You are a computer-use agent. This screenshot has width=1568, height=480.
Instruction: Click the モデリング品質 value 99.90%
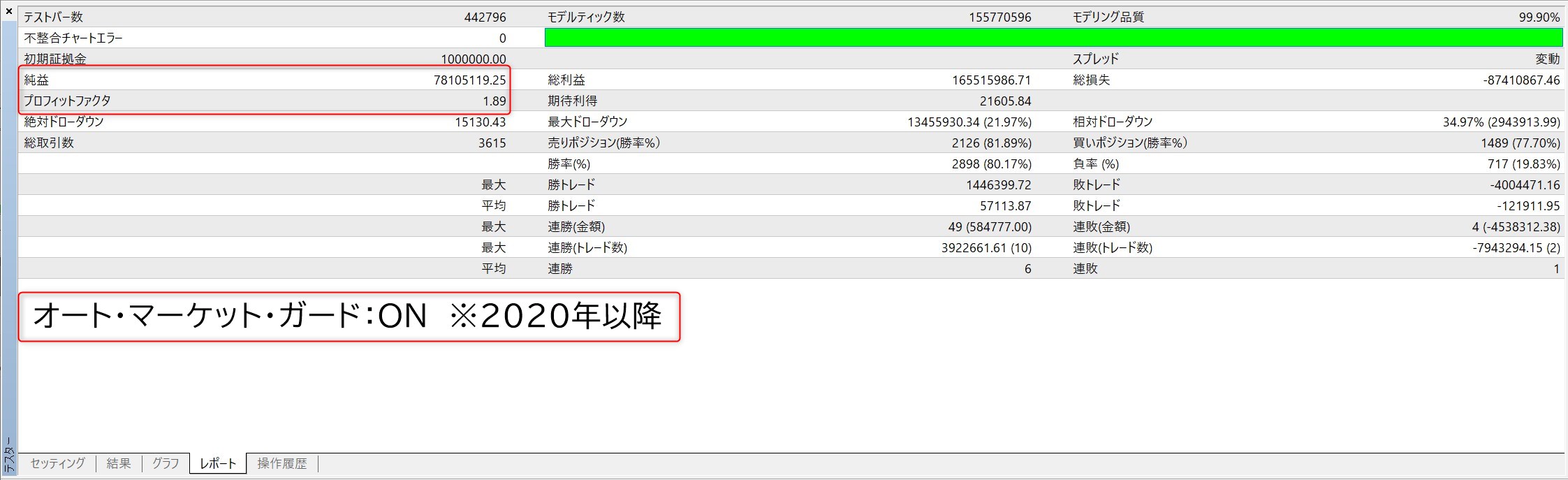tap(1539, 17)
